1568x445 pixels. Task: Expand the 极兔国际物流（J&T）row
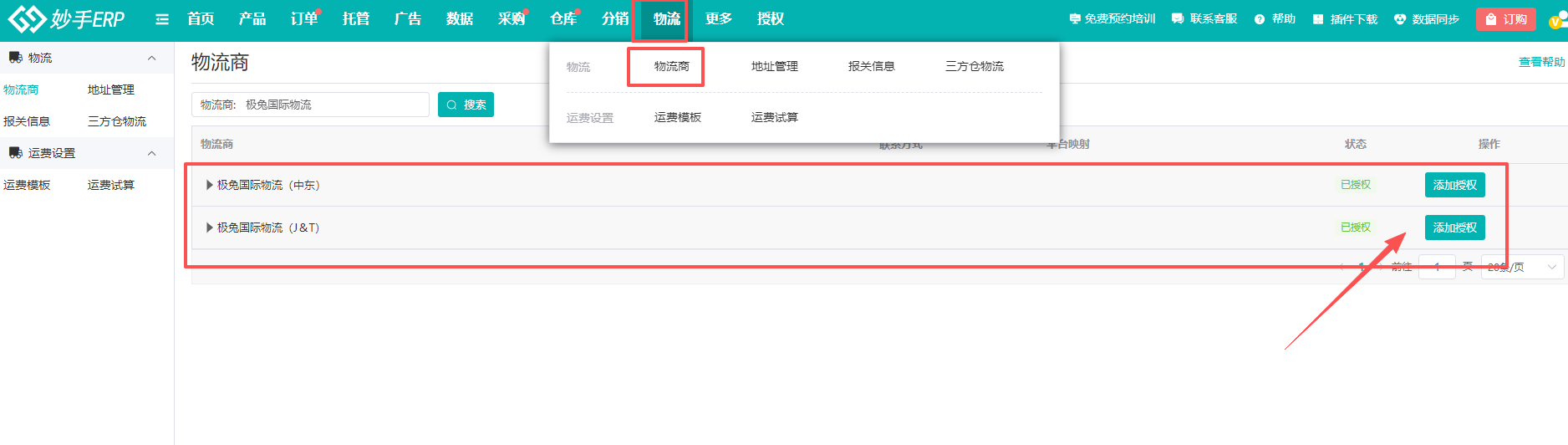point(210,228)
